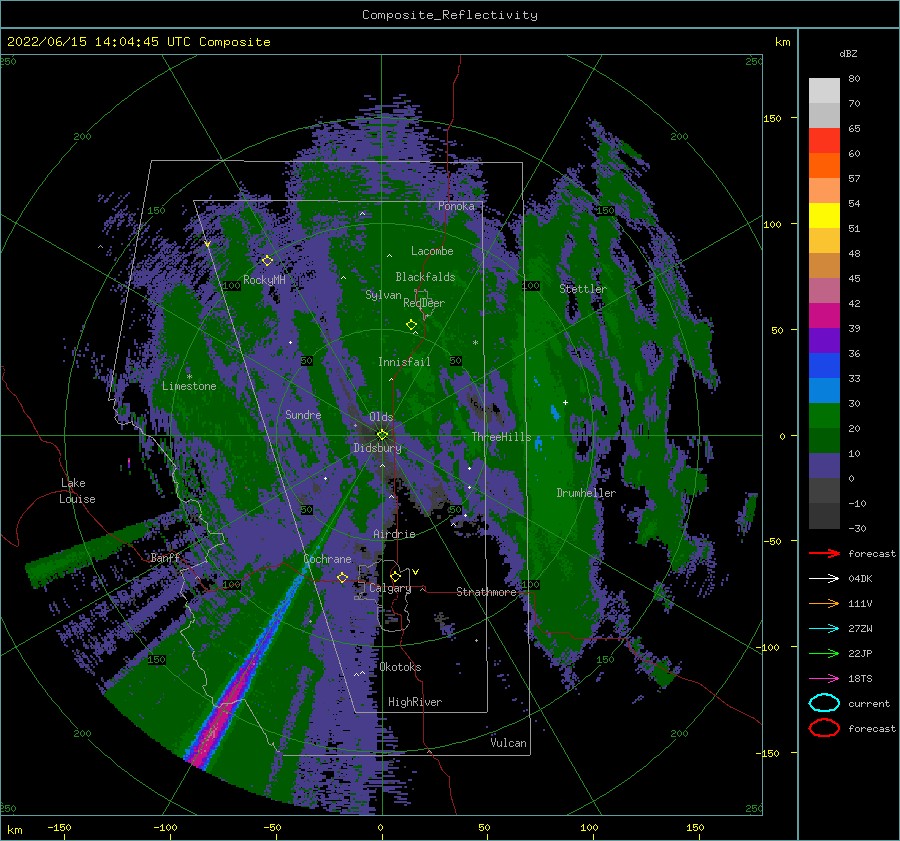The image size is (900, 841).
Task: Click the red 'forecast' ellipse legend icon
Action: 824,728
